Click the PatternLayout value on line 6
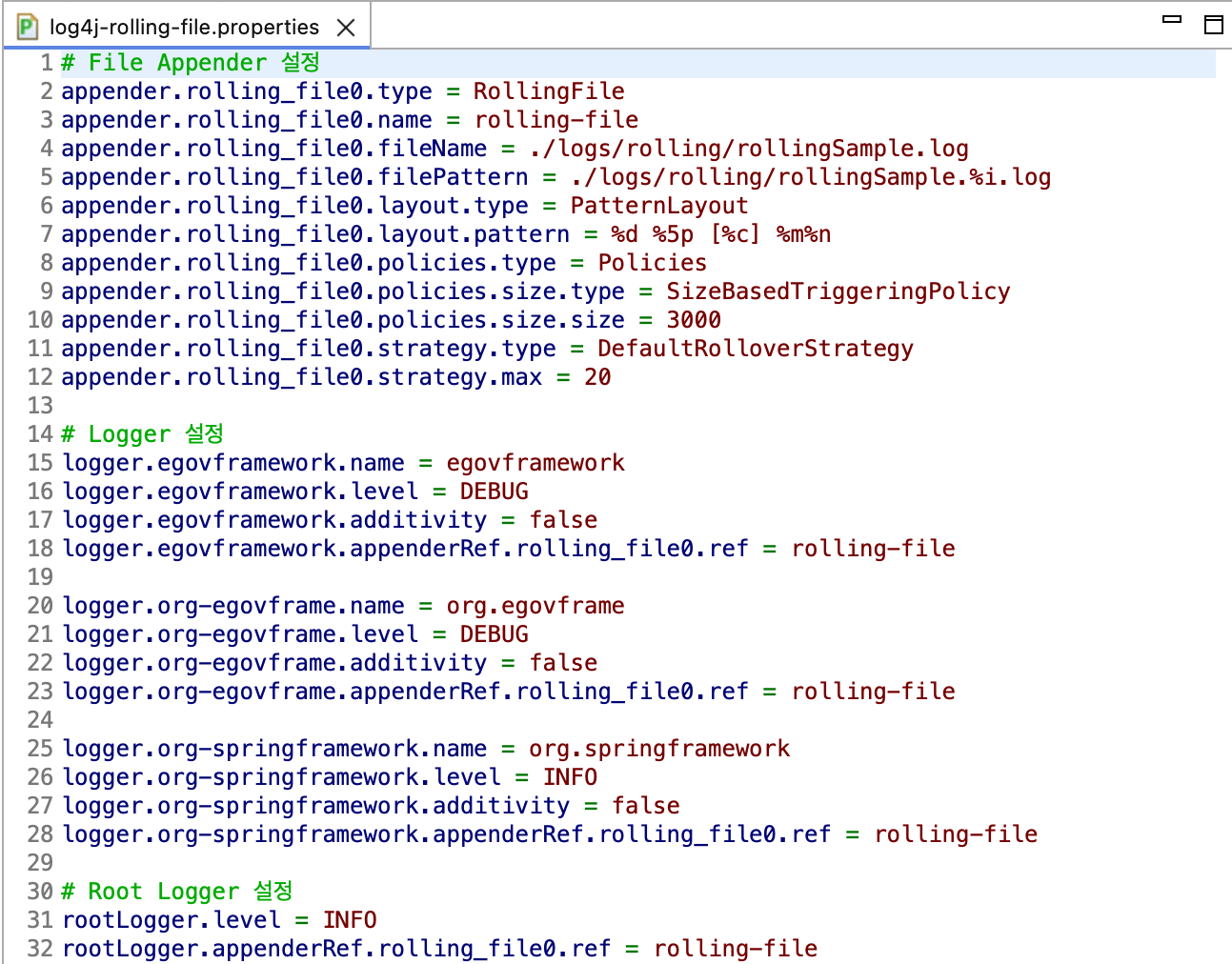Viewport: 1232px width, 964px height. [x=658, y=206]
